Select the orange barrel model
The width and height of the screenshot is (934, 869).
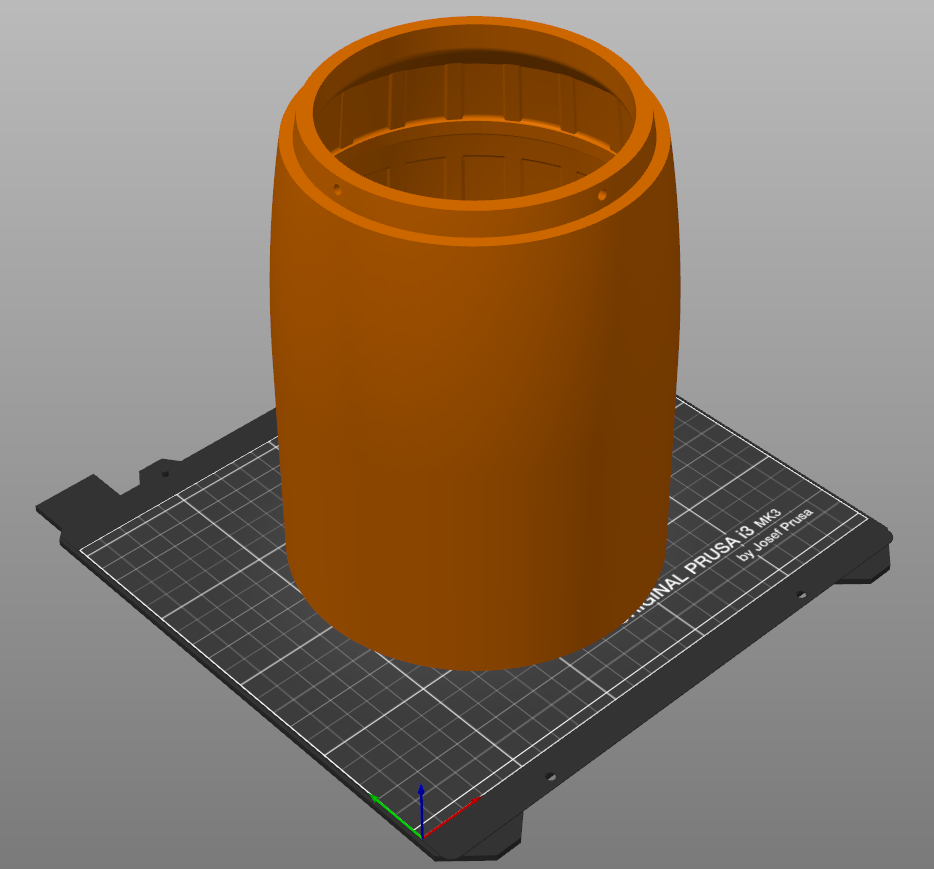[470, 400]
